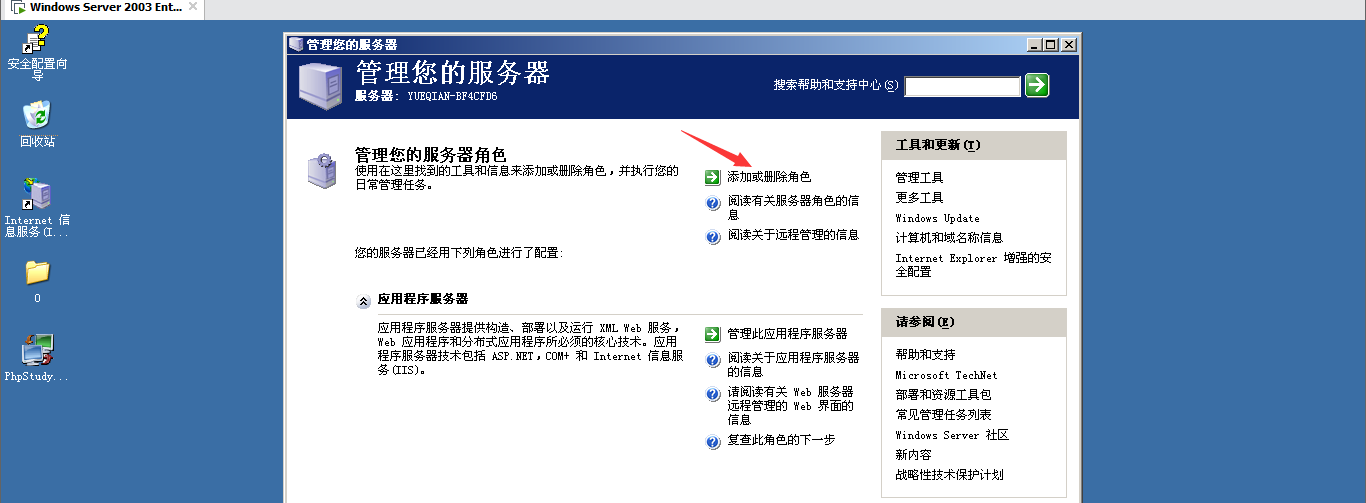This screenshot has width=1366, height=503.
Task: Open the 管理此应用程序服务器 link
Action: pyautogui.click(x=787, y=334)
